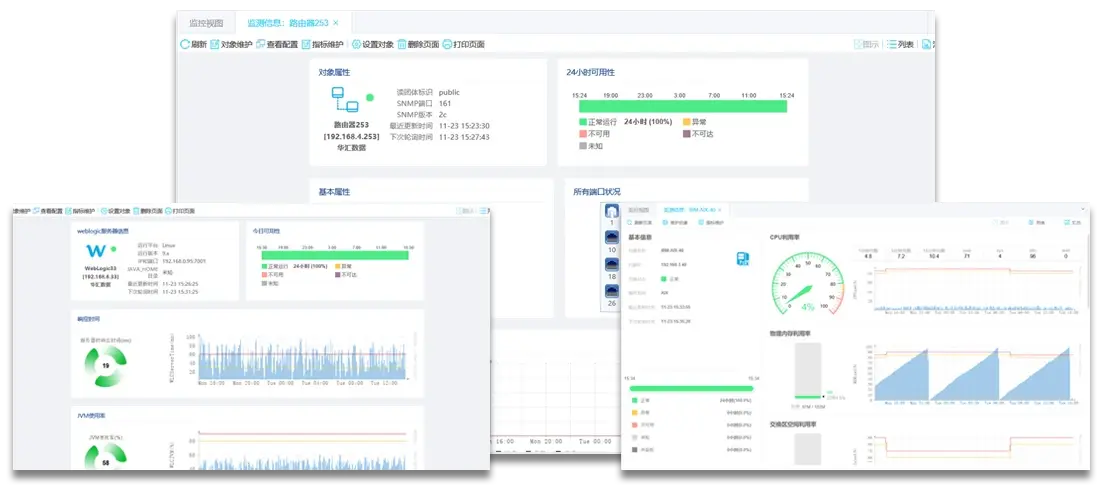This screenshot has height=486, width=1105.
Task: Click 正常运行 legend swatch in router window
Action: pos(583,121)
